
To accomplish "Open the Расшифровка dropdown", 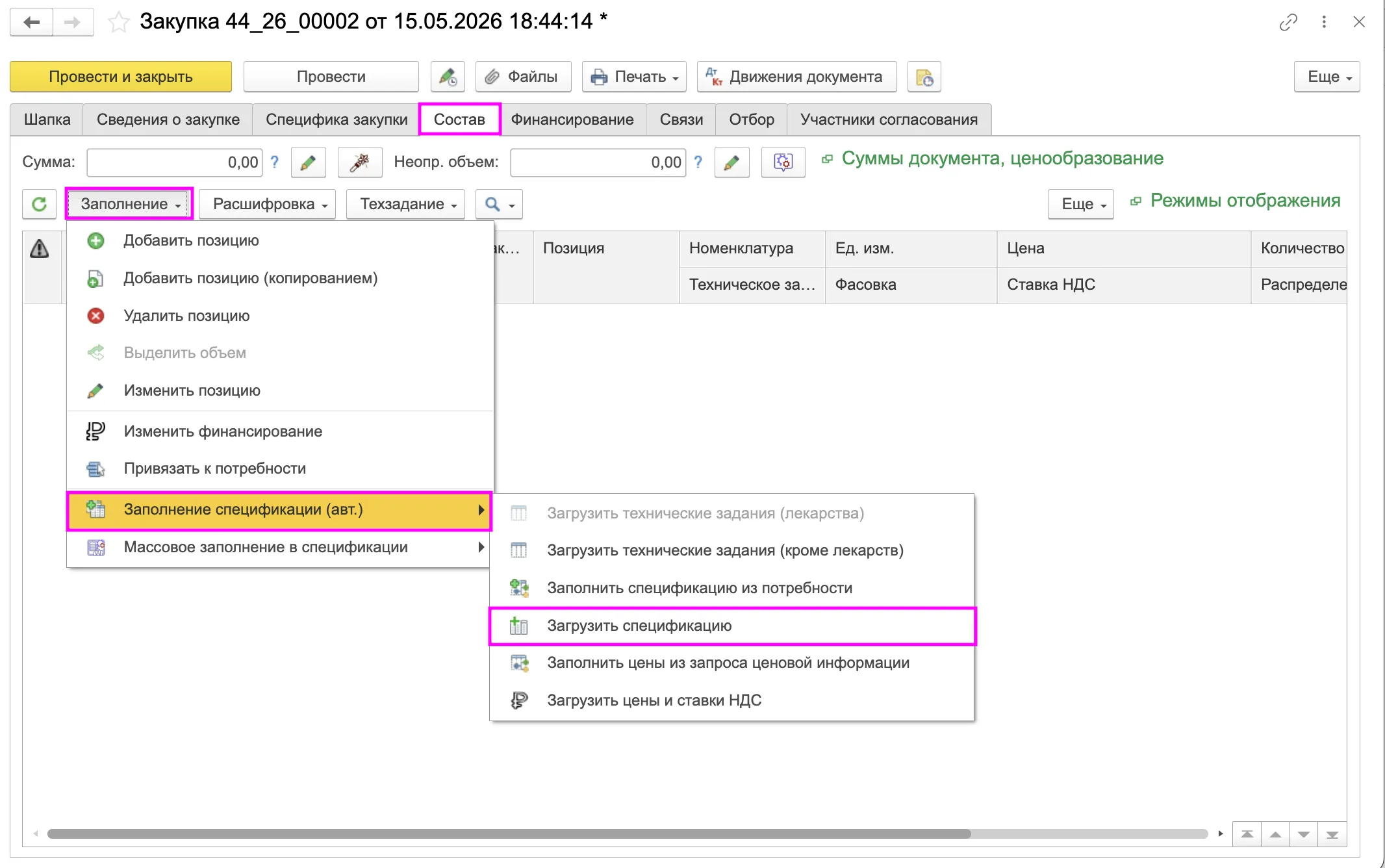I will (268, 204).
